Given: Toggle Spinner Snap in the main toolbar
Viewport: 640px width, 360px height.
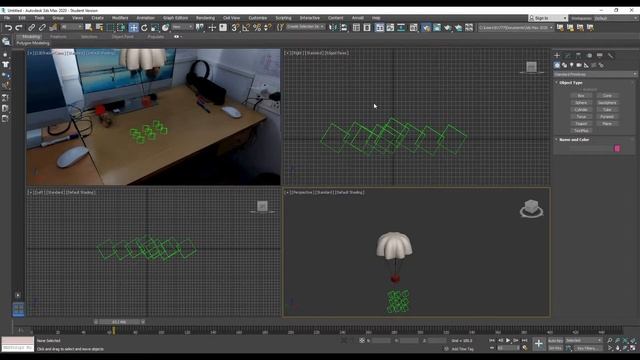Looking at the screenshot, I should (x=267, y=28).
